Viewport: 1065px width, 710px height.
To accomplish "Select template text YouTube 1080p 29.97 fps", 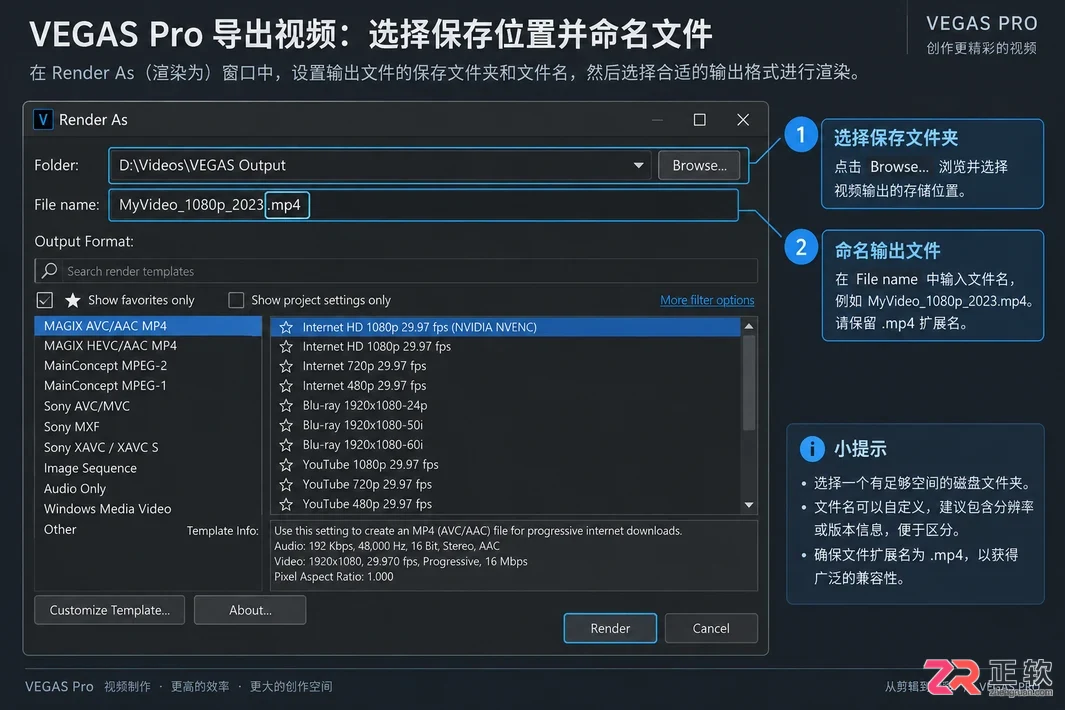I will (370, 465).
